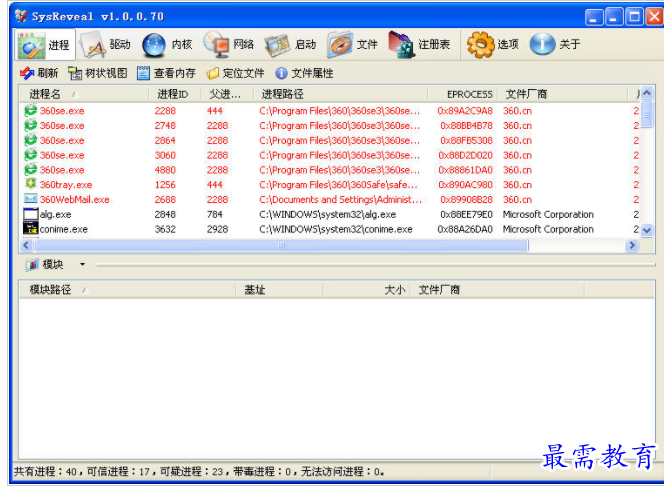Click 定位文件 (Locate file)

pyautogui.click(x=235, y=73)
